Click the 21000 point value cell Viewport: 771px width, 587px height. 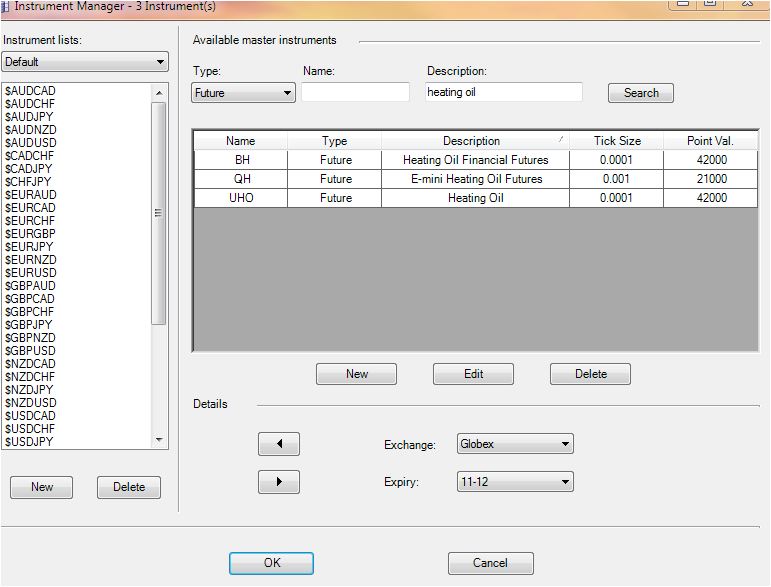711,179
